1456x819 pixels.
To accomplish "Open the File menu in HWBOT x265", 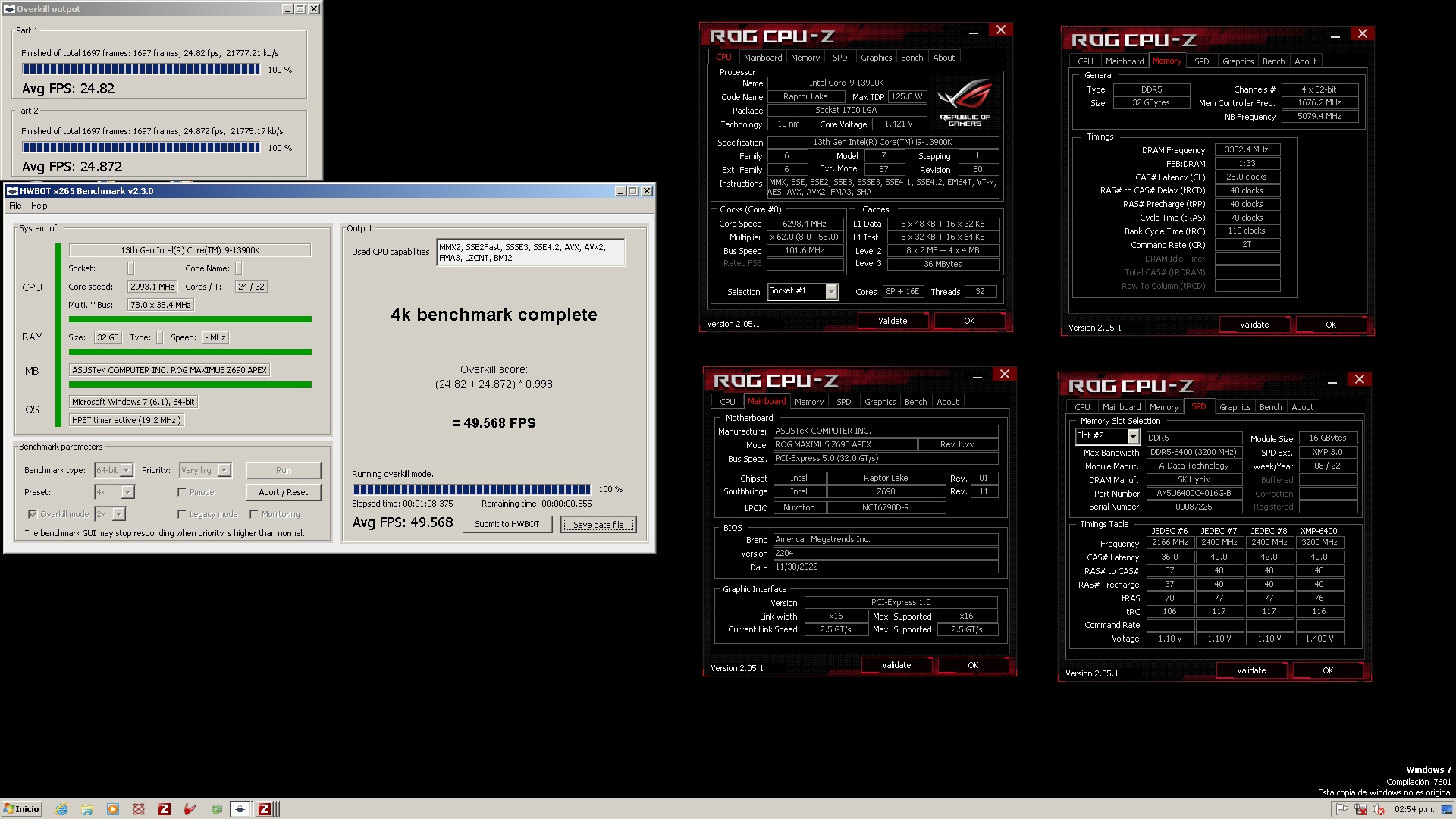I will pyautogui.click(x=15, y=206).
